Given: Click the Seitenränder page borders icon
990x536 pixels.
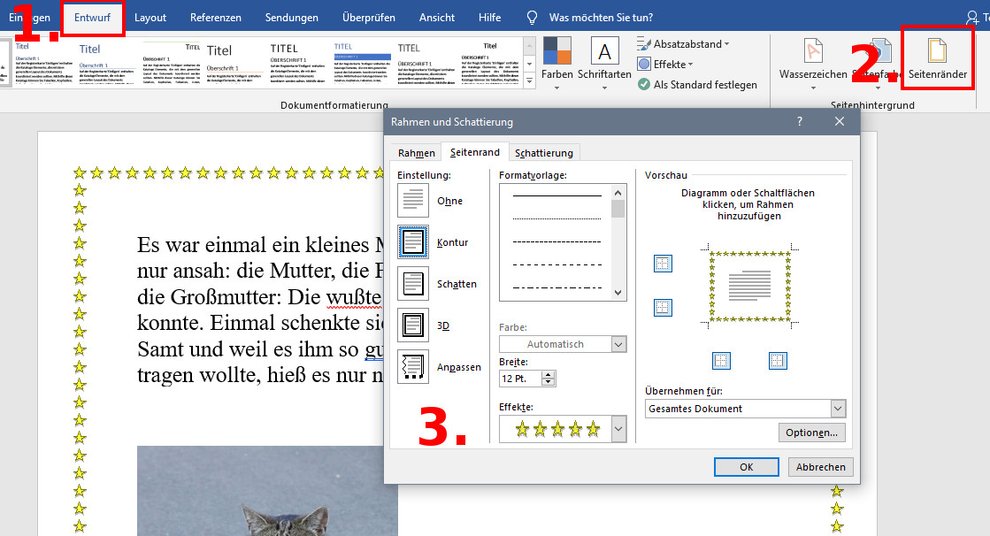Looking at the screenshot, I should click(937, 52).
